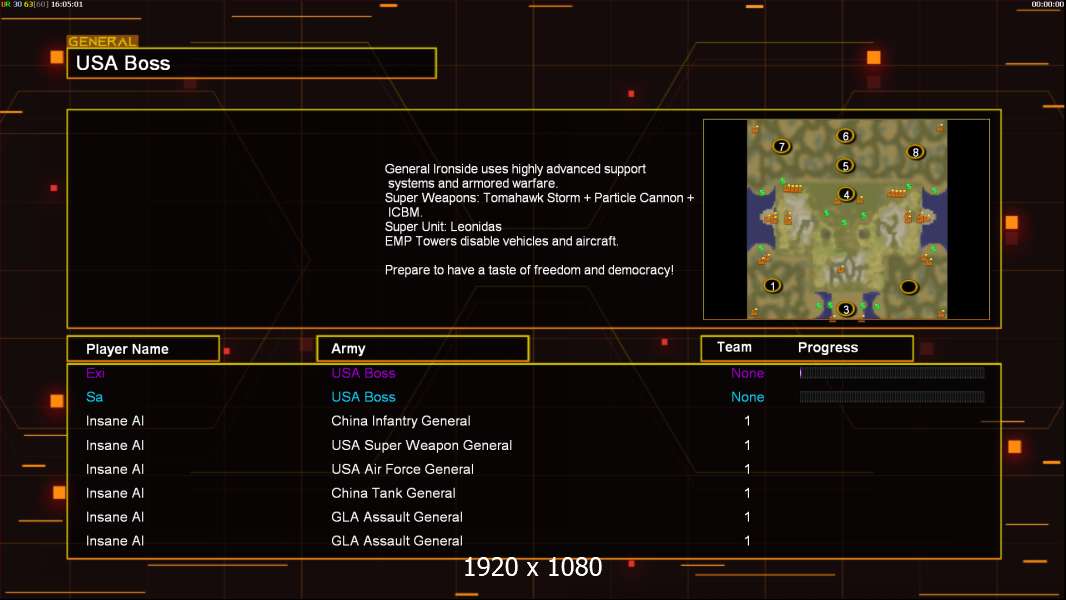Click the Player Name column header
Viewport: 1066px width, 600px height.
click(x=143, y=349)
